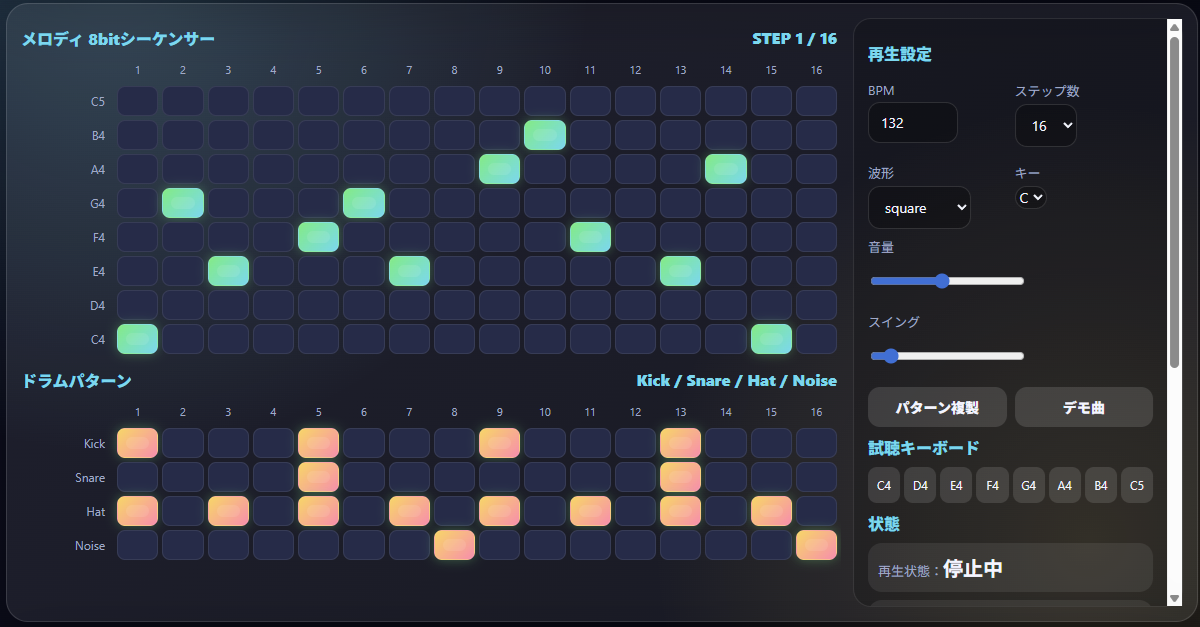Enable the C5 melody cell at step 1
Screen dimensions: 1200x627
137,101
